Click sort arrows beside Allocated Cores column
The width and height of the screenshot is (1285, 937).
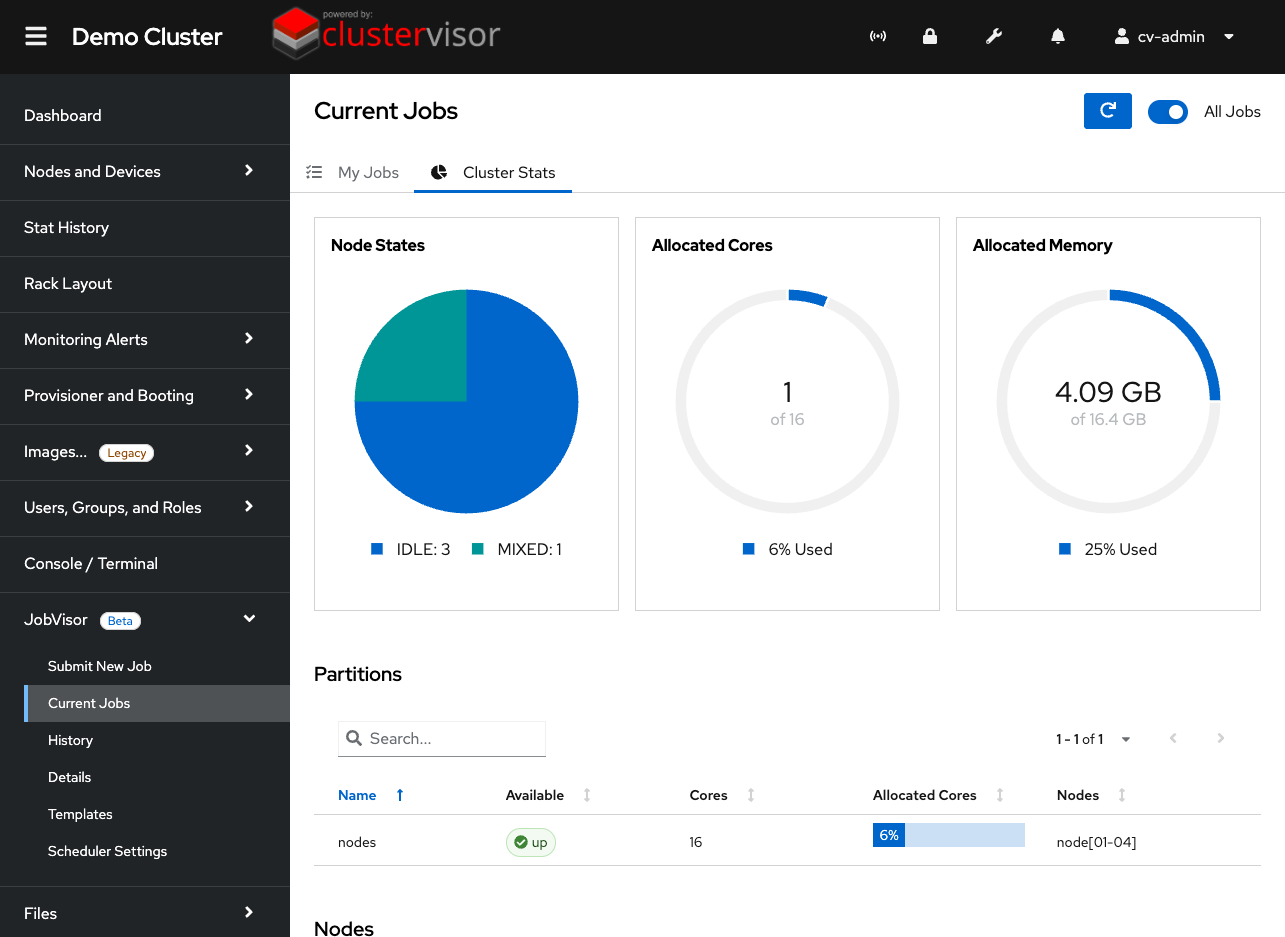(x=1000, y=795)
